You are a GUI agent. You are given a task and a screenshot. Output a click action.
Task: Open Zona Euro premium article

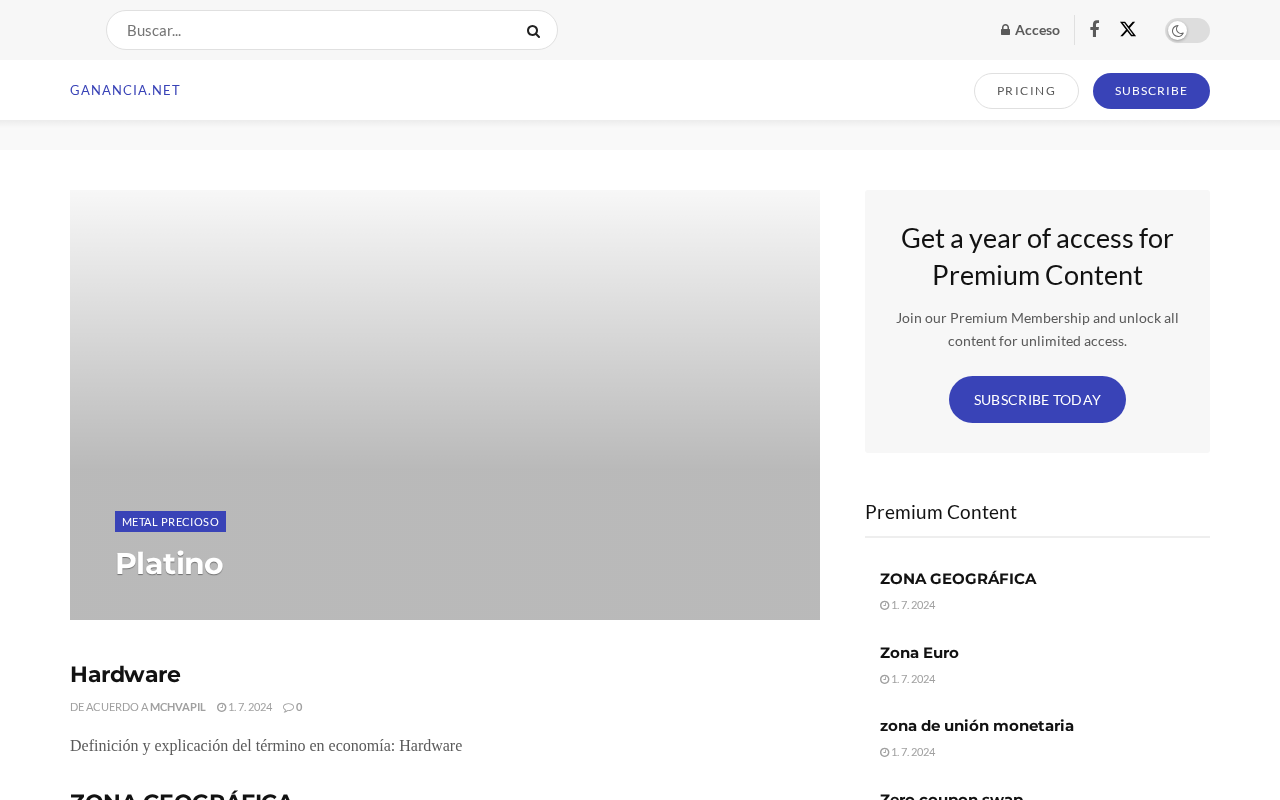coord(919,653)
